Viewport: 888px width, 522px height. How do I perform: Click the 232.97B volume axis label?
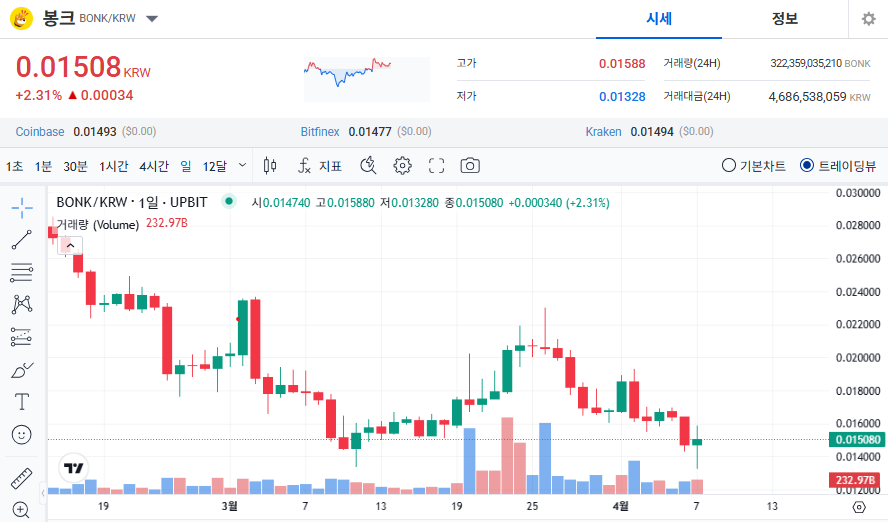tap(857, 480)
